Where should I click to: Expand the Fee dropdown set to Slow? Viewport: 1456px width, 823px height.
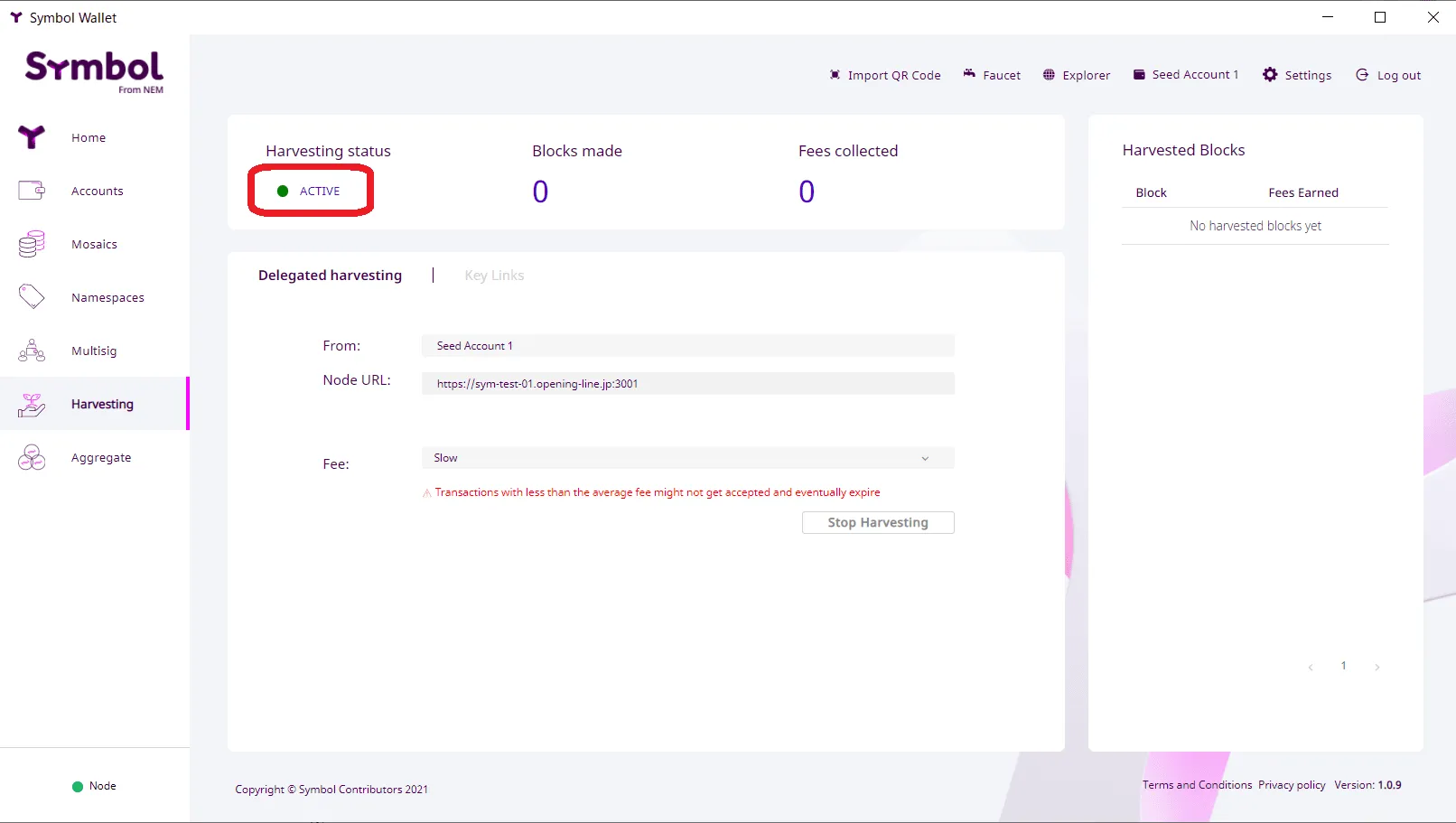point(687,458)
